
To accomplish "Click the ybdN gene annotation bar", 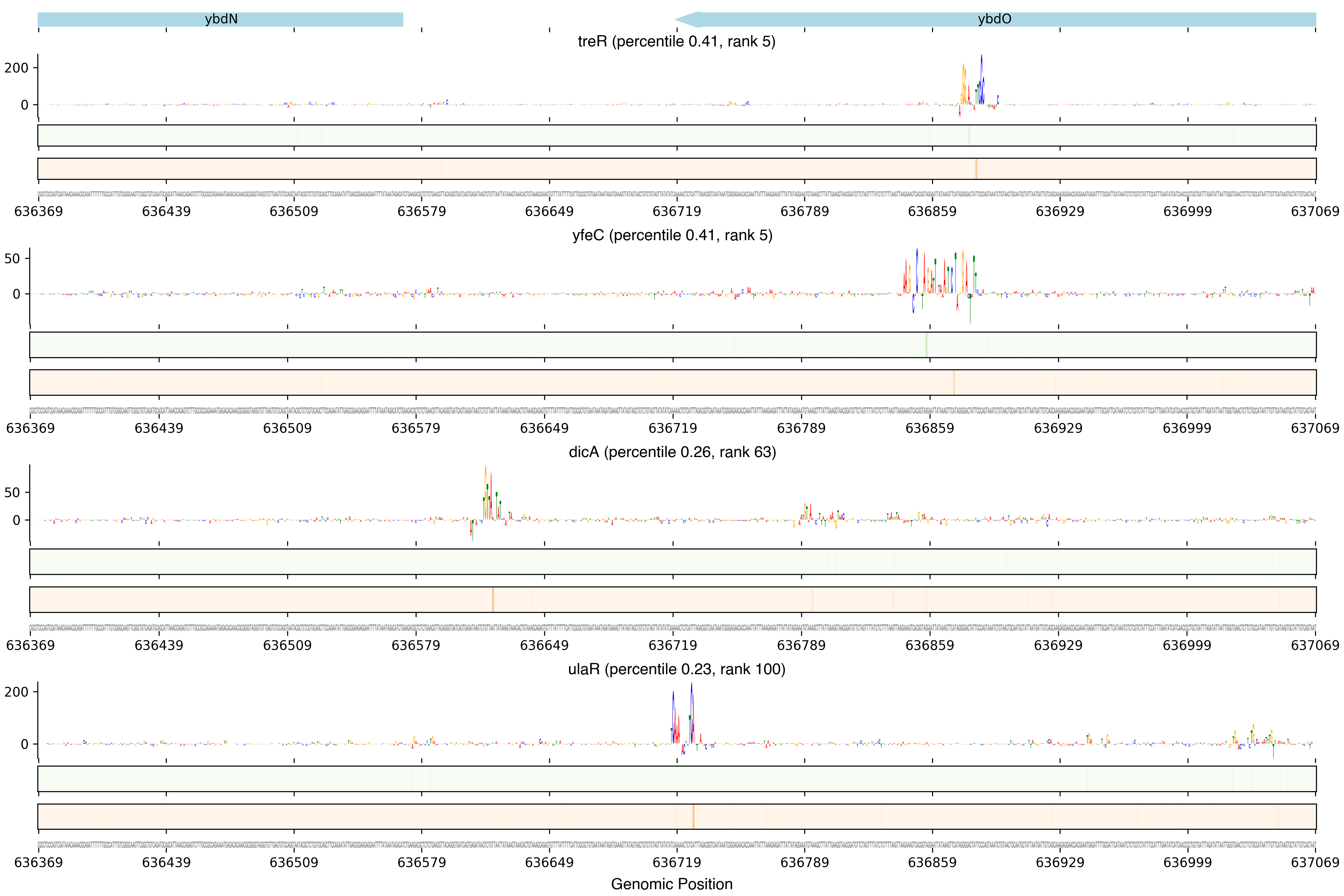I will [221, 19].
